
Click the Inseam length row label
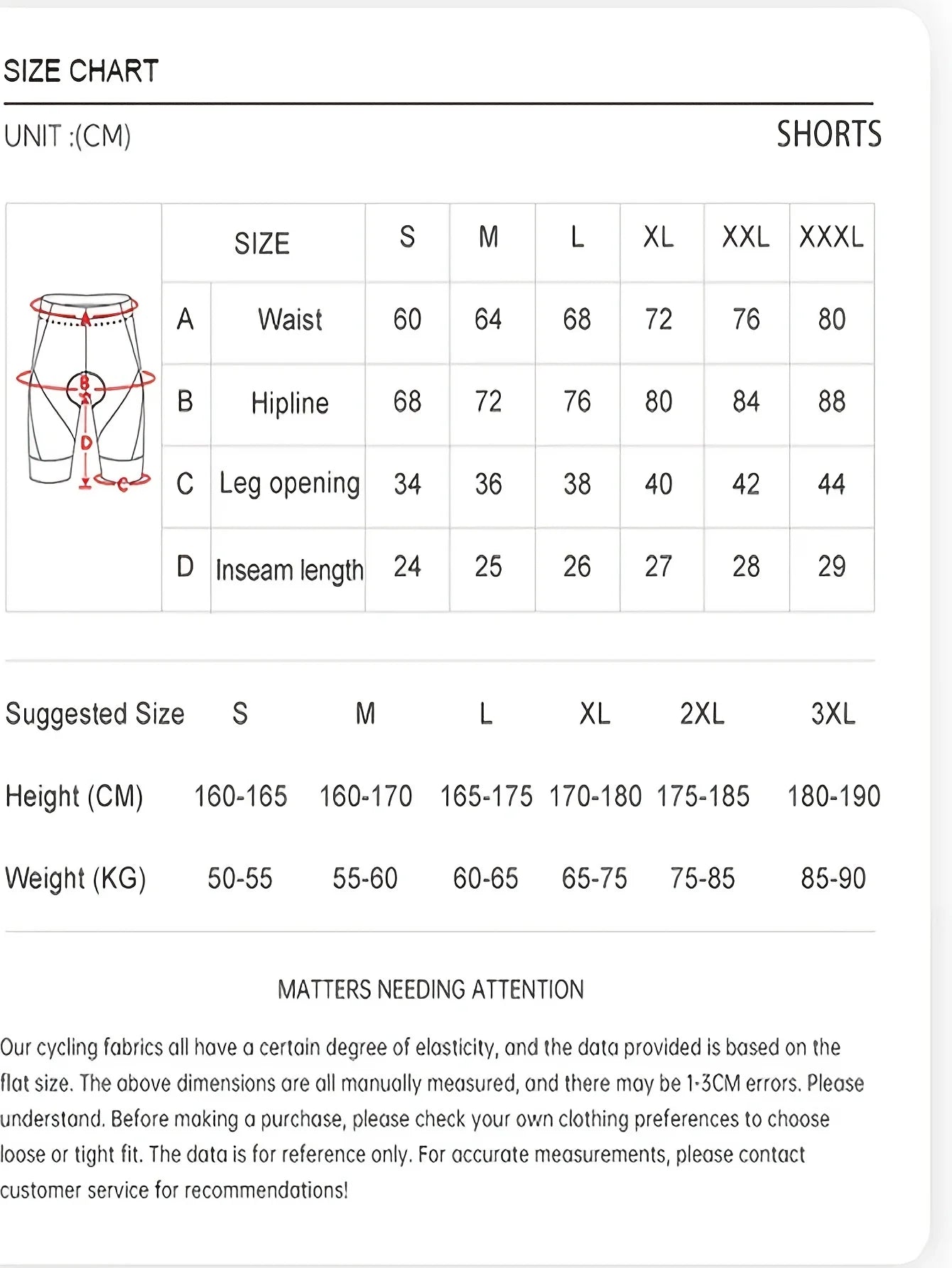click(289, 570)
